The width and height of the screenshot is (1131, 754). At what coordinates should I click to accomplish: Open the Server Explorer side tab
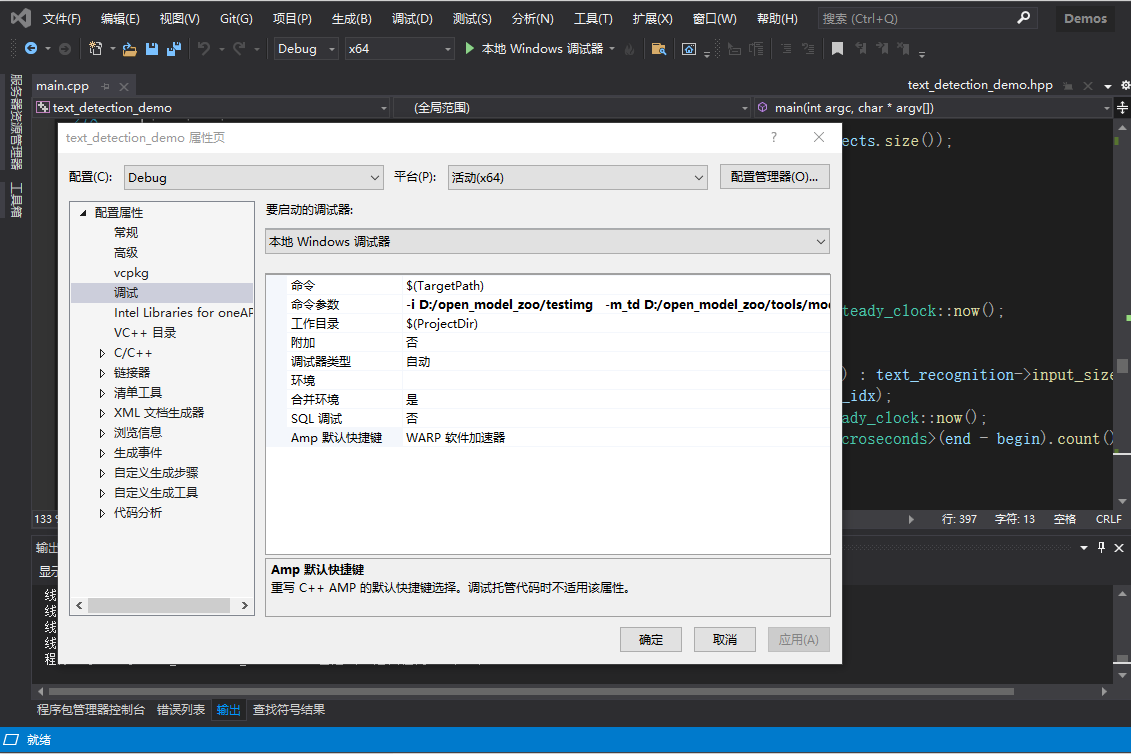pyautogui.click(x=16, y=121)
